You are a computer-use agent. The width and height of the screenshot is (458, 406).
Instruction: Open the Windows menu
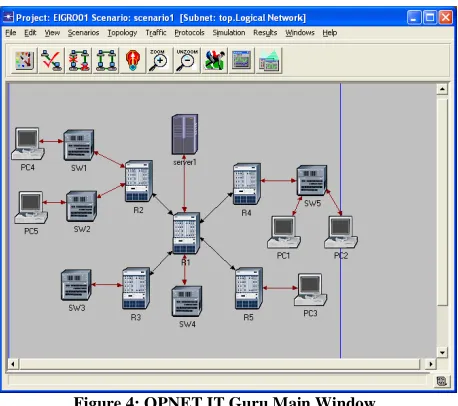[300, 33]
